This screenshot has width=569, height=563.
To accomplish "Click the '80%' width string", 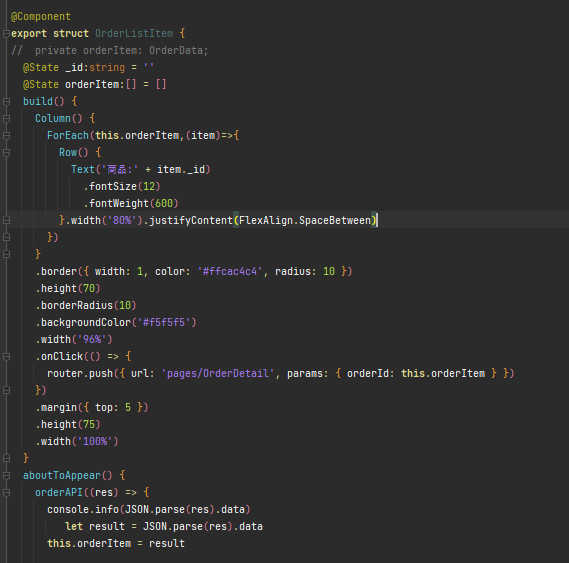I will tap(122, 220).
